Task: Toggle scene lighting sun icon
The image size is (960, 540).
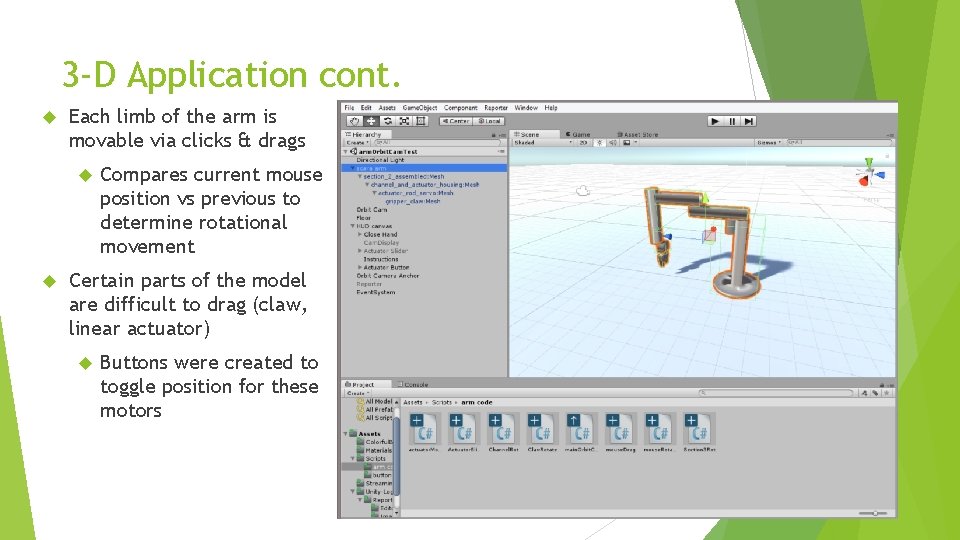Action: tap(599, 143)
